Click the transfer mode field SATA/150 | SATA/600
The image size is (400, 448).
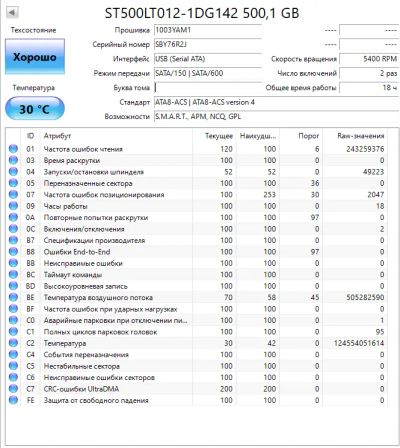coord(208,73)
